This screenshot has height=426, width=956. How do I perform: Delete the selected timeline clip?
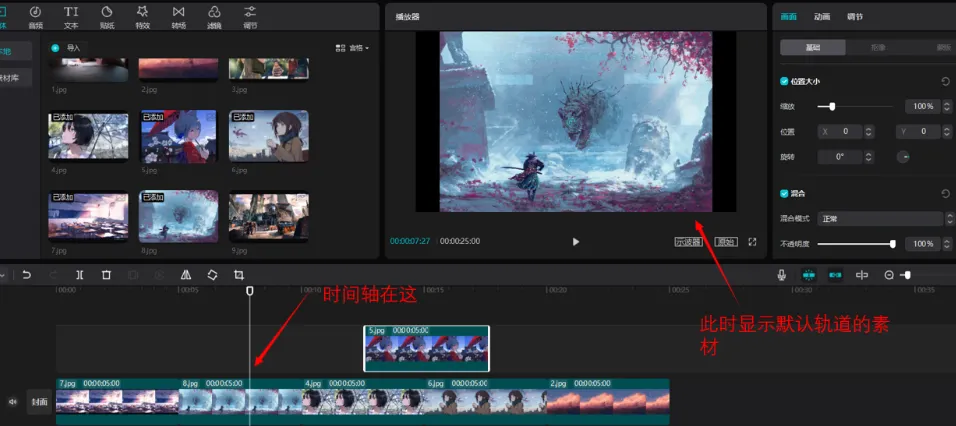tap(106, 275)
